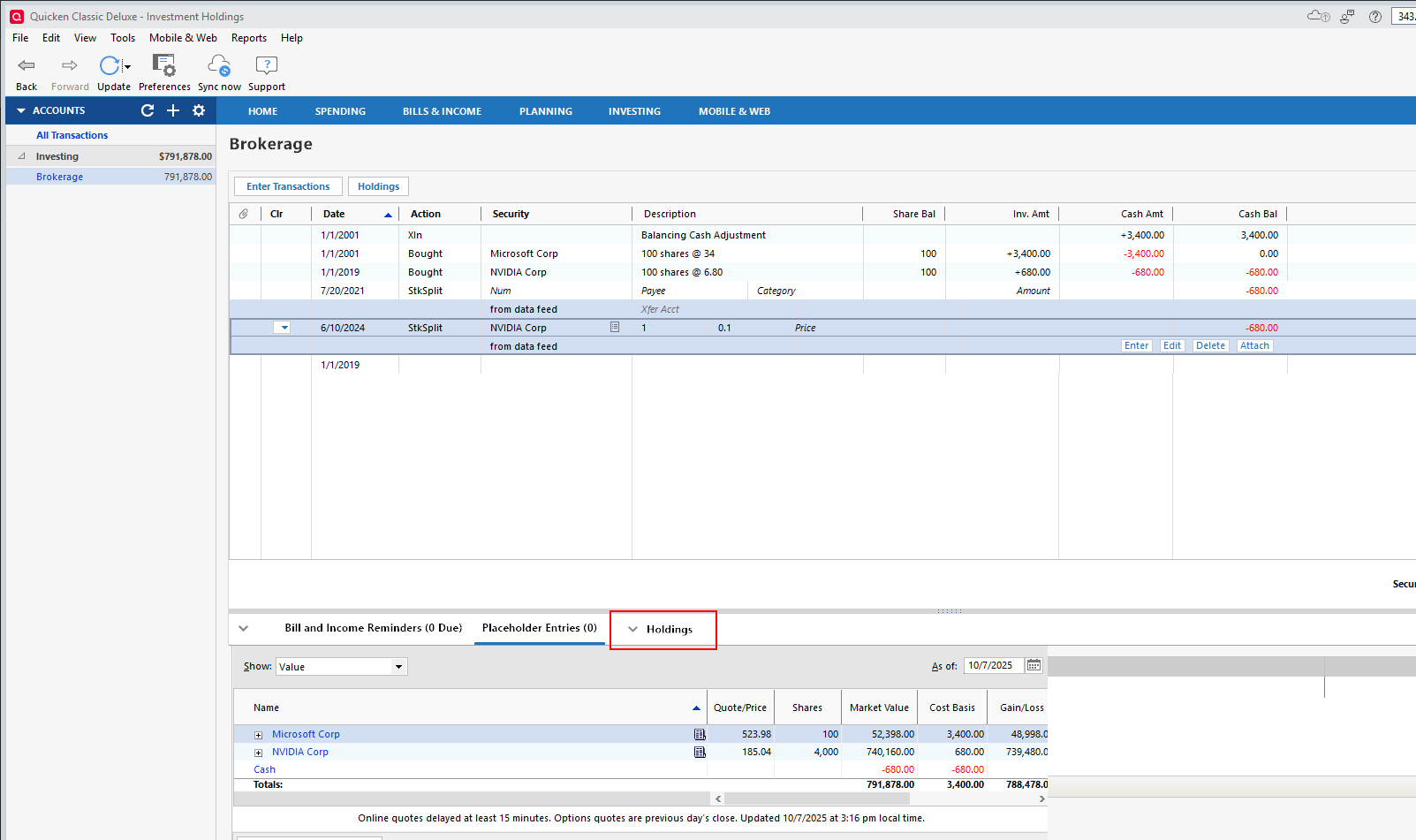Collapse the Investing account group

coord(21,156)
